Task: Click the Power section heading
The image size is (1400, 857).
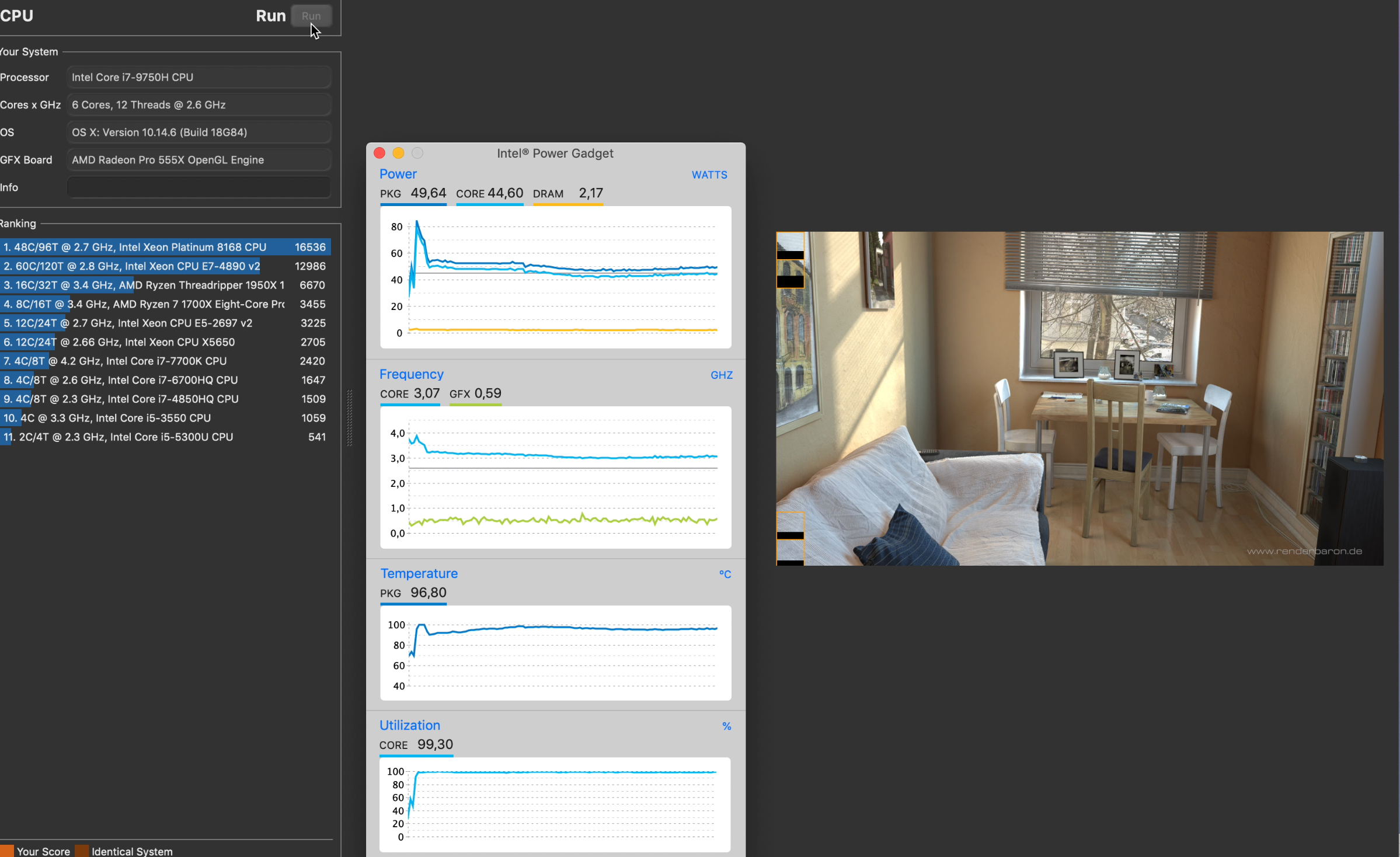Action: click(398, 174)
